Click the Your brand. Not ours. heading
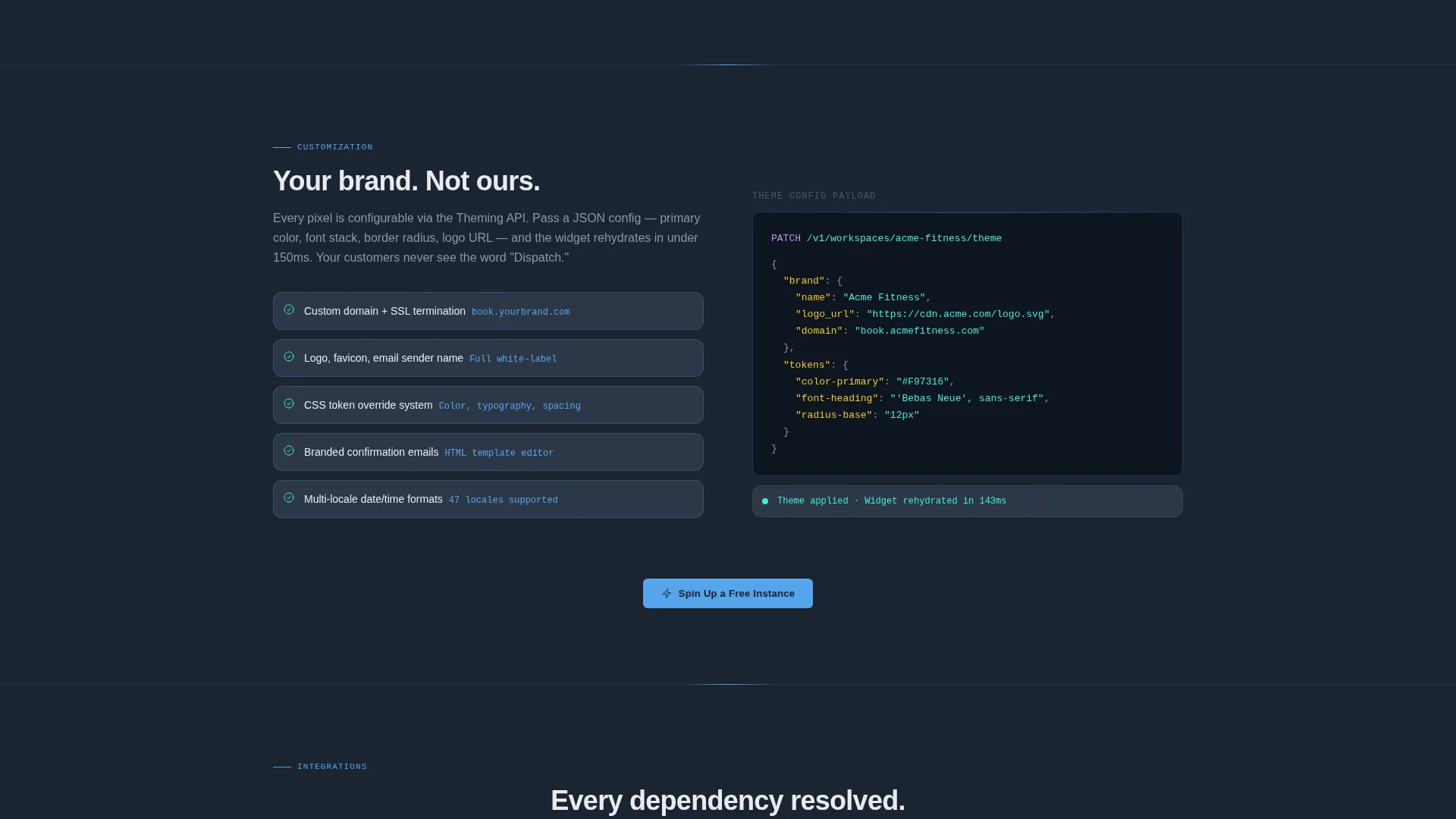Screen dimensions: 1456x819 (406, 181)
